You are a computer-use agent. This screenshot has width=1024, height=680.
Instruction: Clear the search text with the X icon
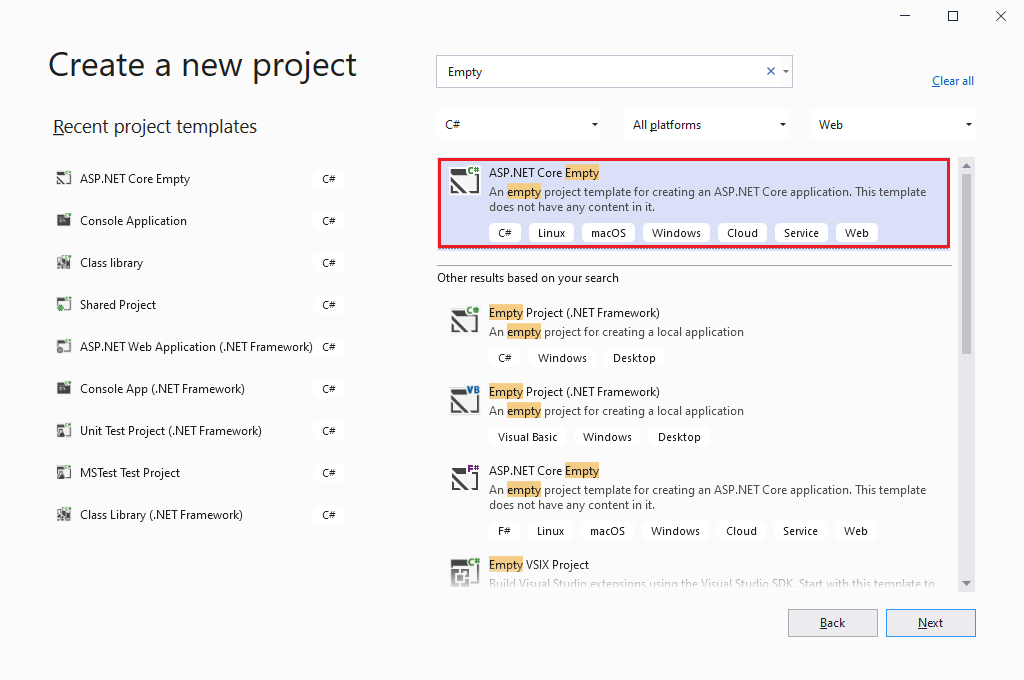point(770,71)
